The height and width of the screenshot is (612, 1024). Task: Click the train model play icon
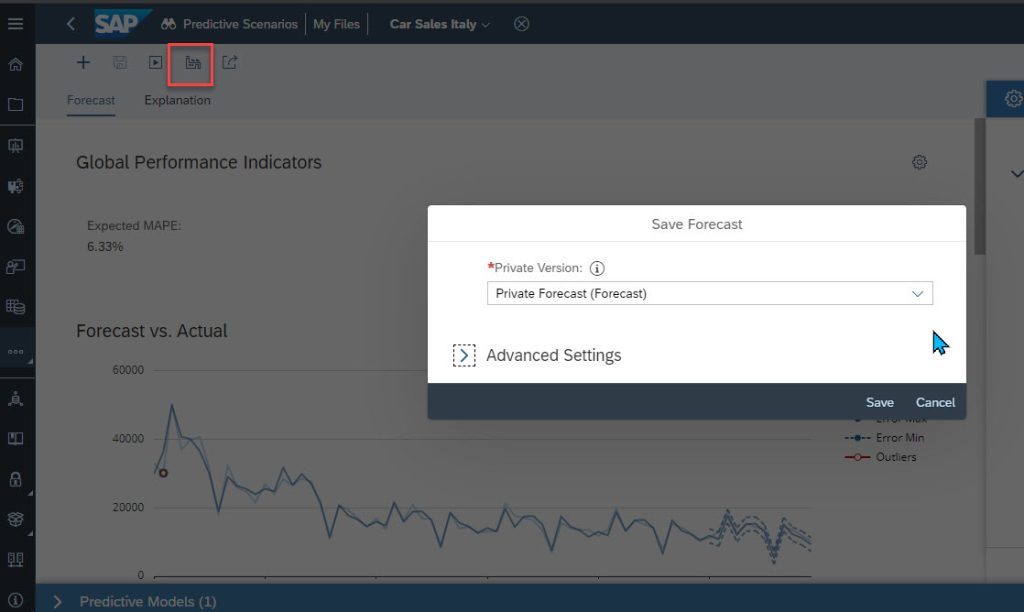tap(155, 63)
